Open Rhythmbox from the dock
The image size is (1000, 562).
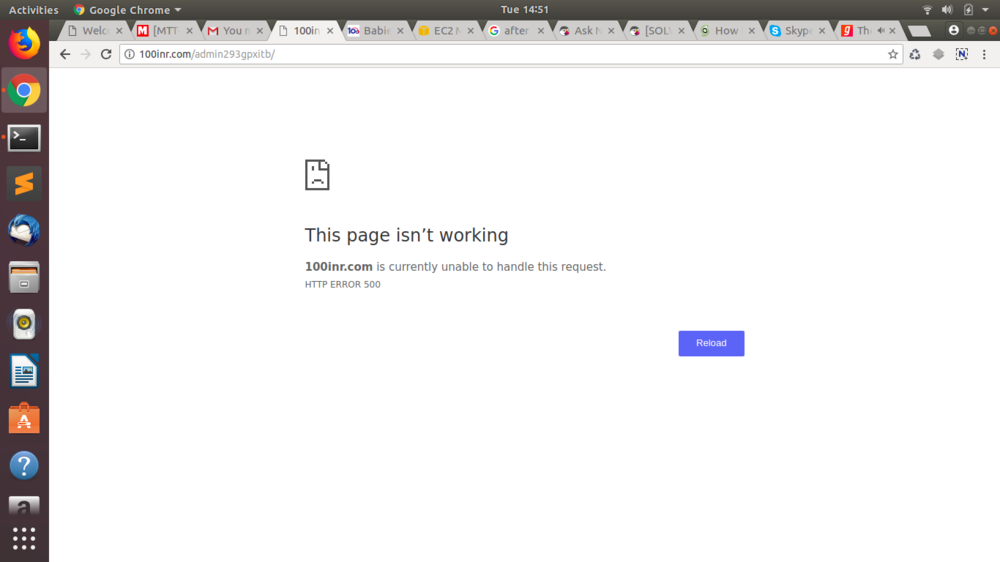pos(24,324)
